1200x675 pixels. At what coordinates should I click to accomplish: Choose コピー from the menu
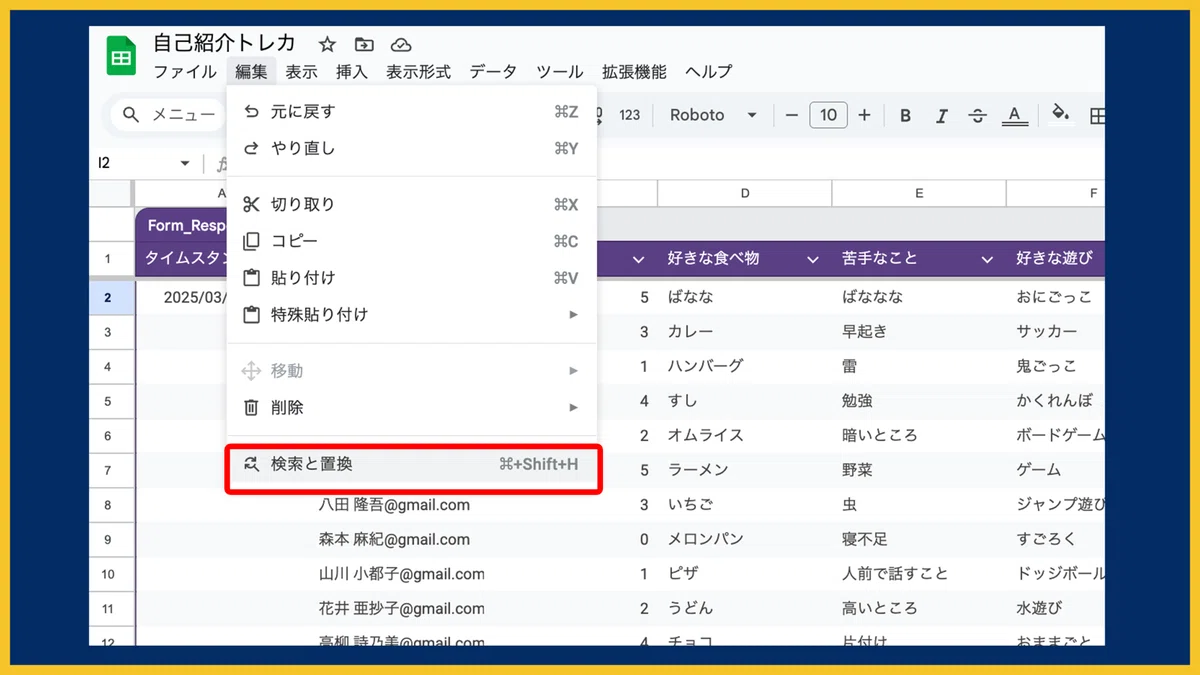[411, 241]
